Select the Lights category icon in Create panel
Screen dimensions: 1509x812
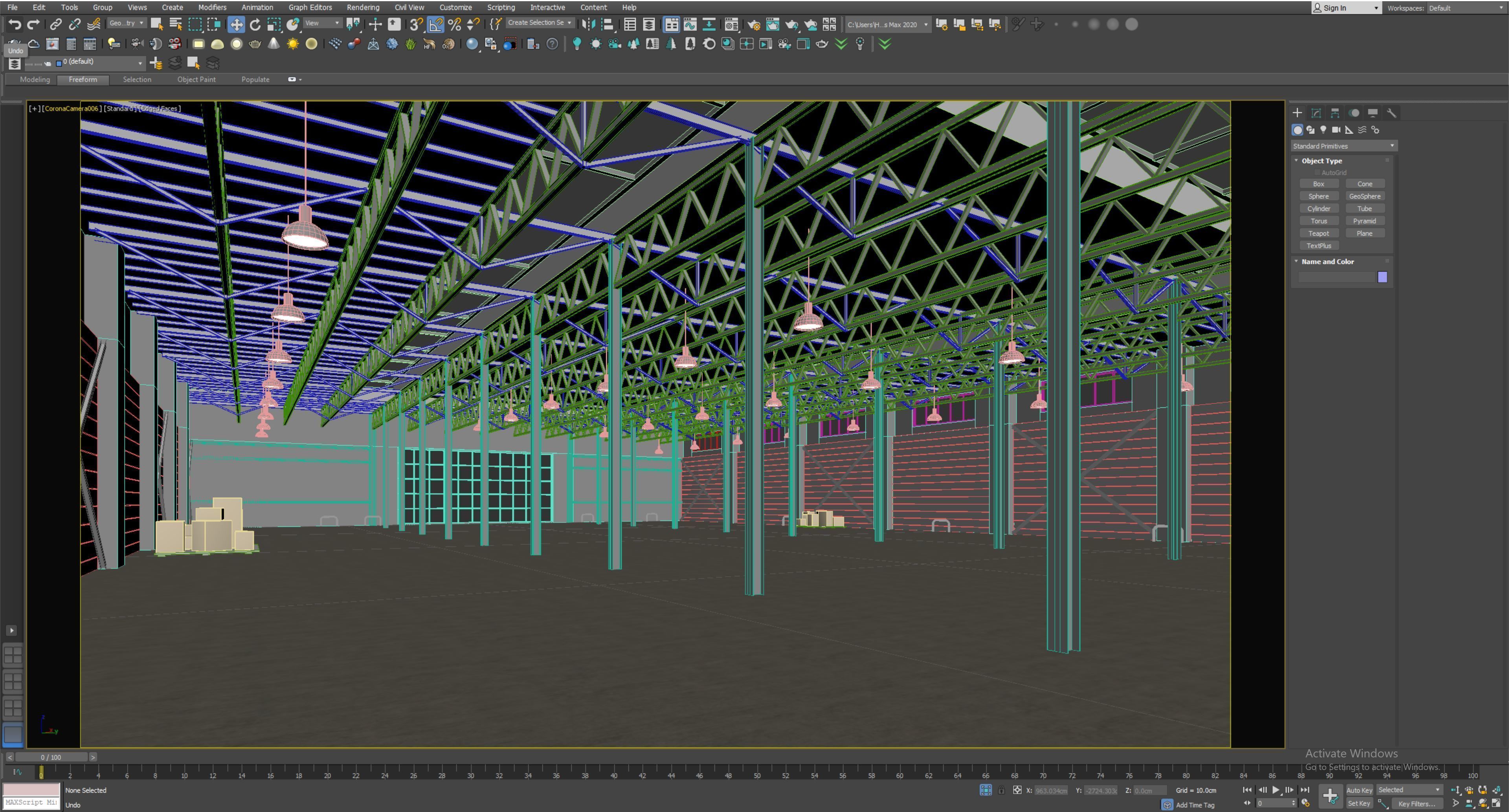pyautogui.click(x=1323, y=130)
